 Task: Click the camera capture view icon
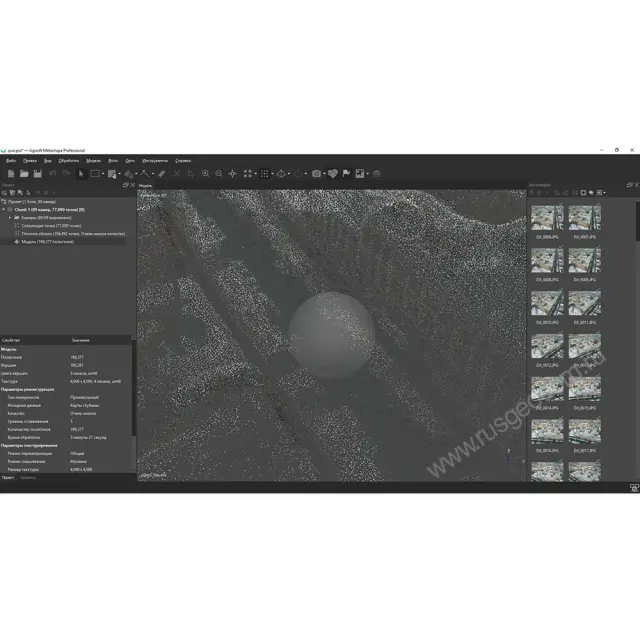316,173
